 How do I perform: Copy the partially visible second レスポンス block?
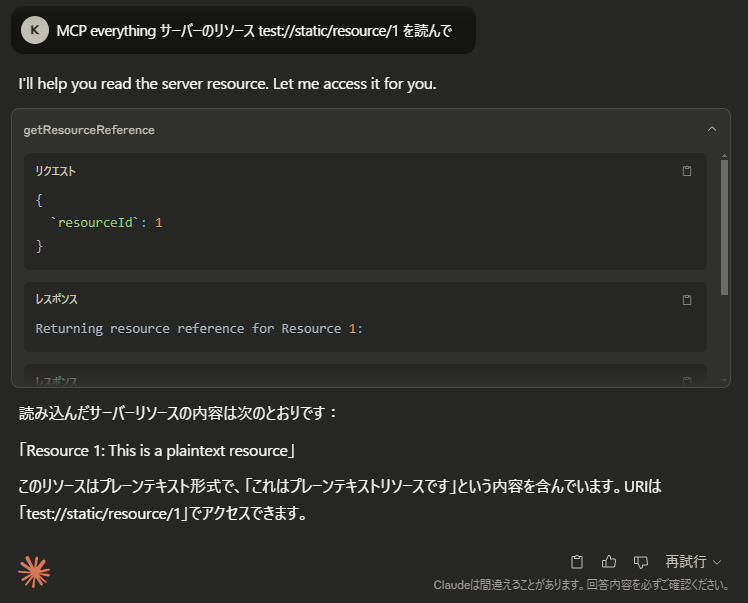tap(686, 381)
